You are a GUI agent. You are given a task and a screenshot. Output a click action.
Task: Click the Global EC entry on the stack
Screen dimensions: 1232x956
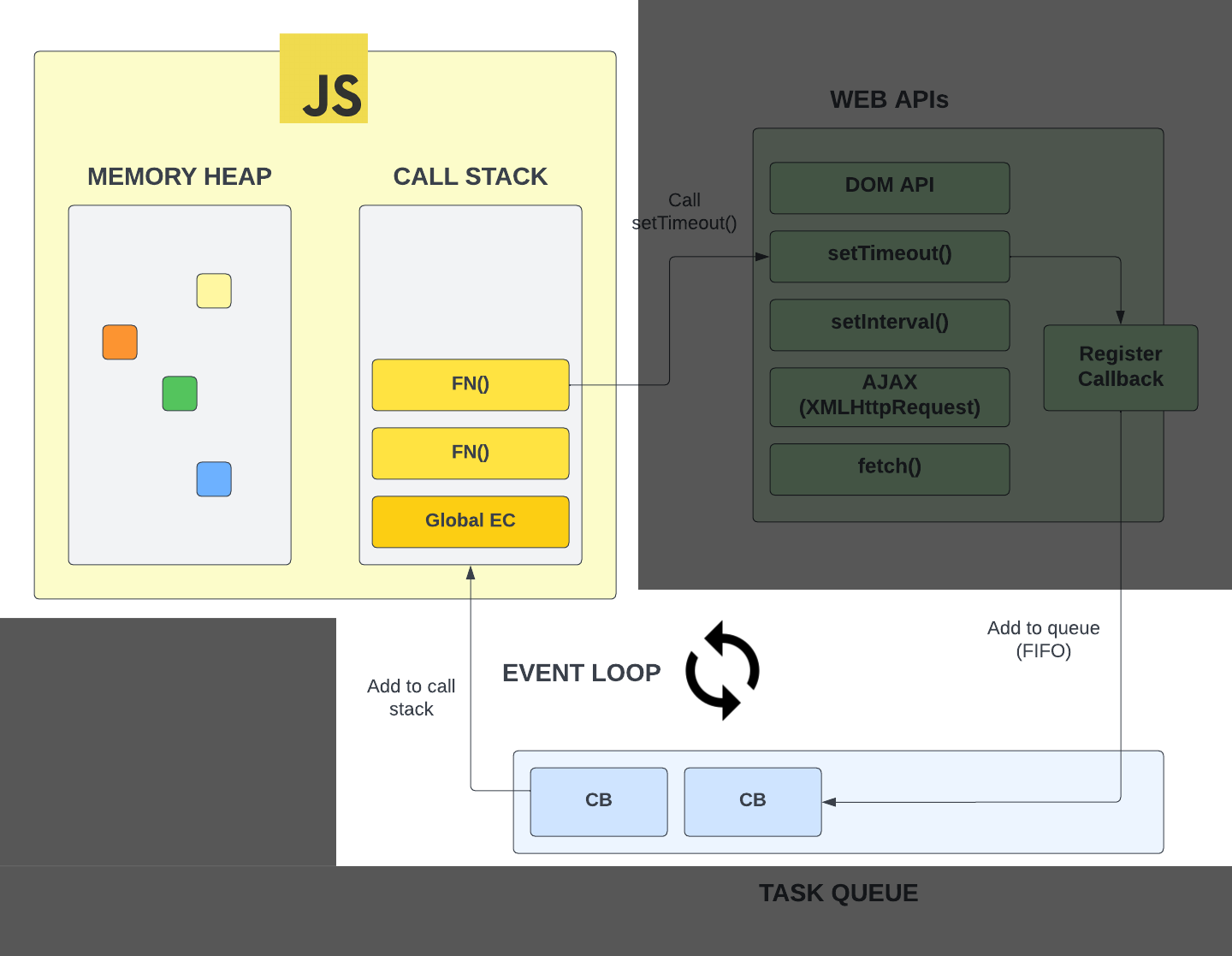(470, 520)
